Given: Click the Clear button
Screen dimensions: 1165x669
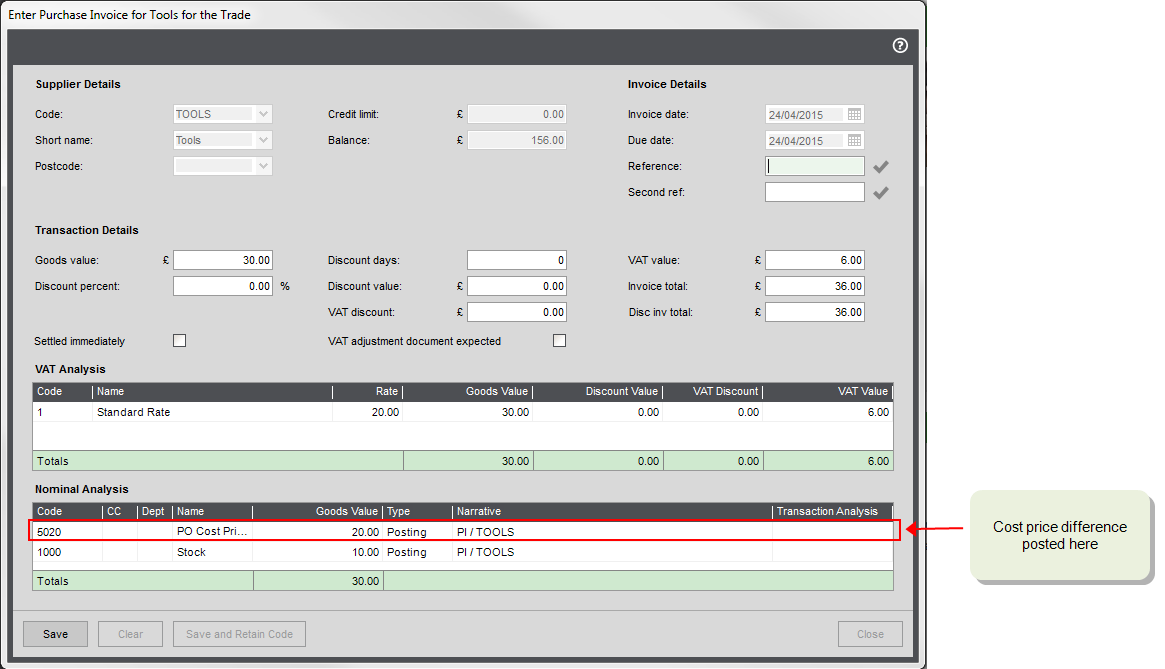Looking at the screenshot, I should tap(131, 634).
